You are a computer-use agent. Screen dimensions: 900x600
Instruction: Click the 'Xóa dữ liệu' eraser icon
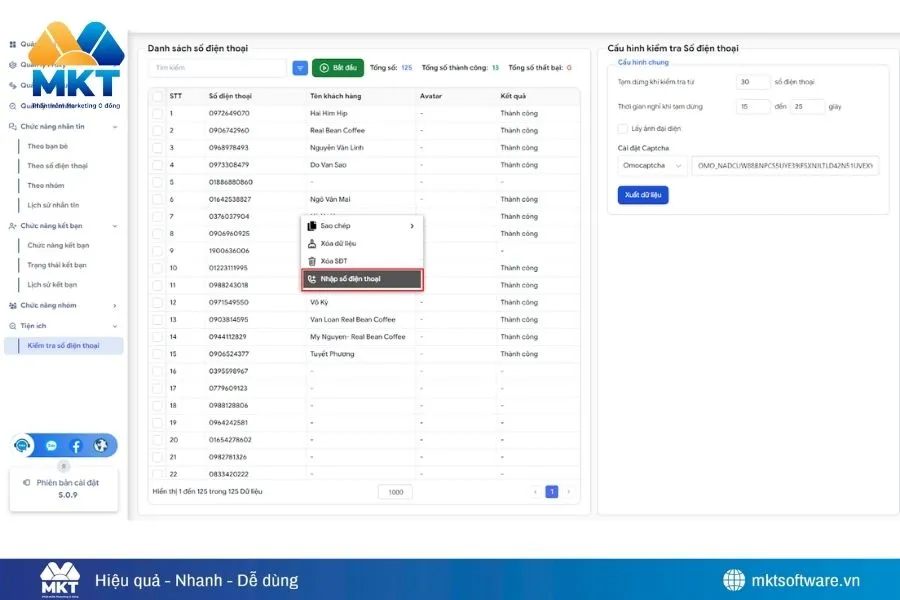click(312, 243)
